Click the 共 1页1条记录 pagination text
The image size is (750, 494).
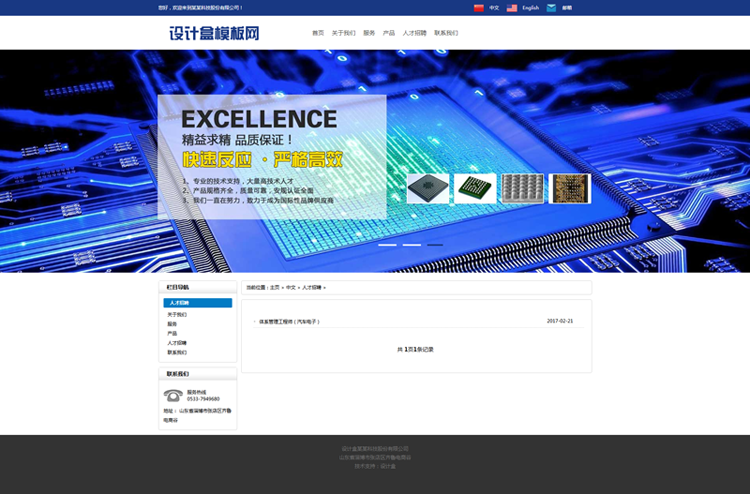pyautogui.click(x=415, y=350)
